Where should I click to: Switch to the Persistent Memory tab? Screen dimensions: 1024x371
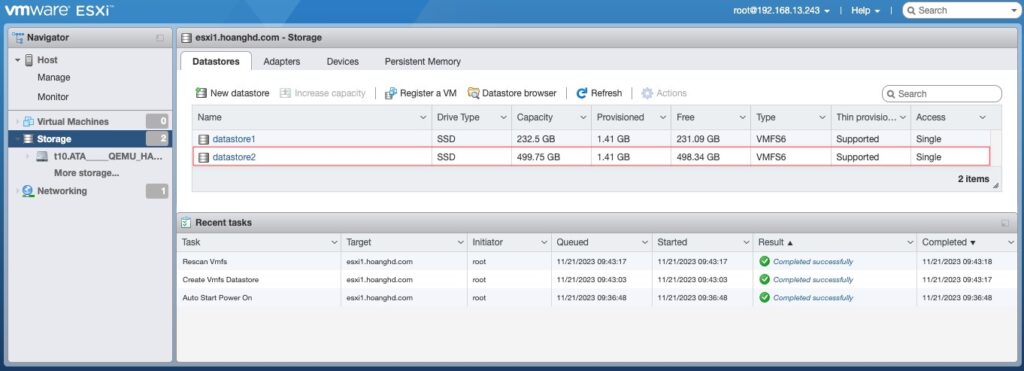(423, 61)
